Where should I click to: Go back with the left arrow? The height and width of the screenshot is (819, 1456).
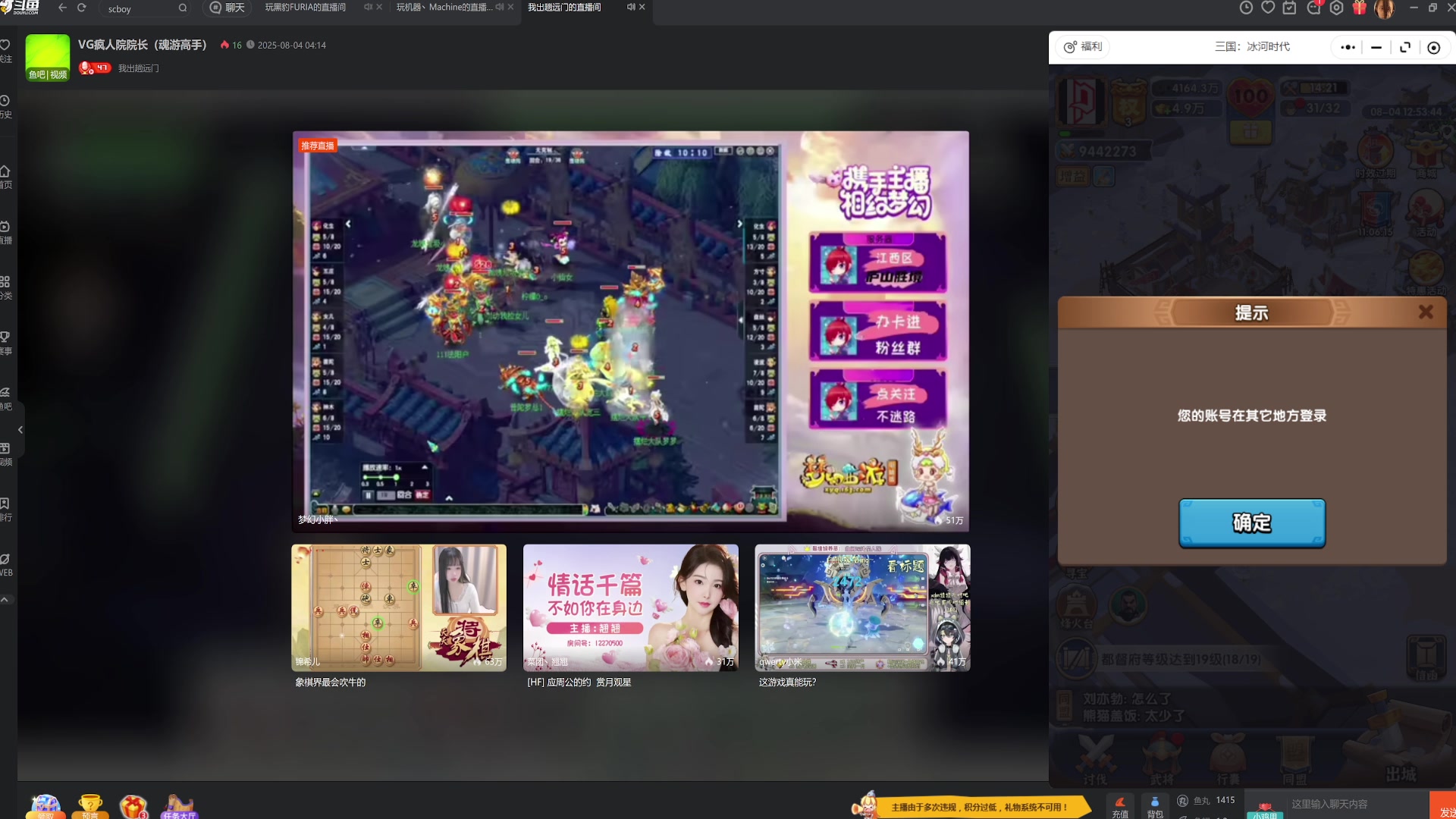click(62, 8)
